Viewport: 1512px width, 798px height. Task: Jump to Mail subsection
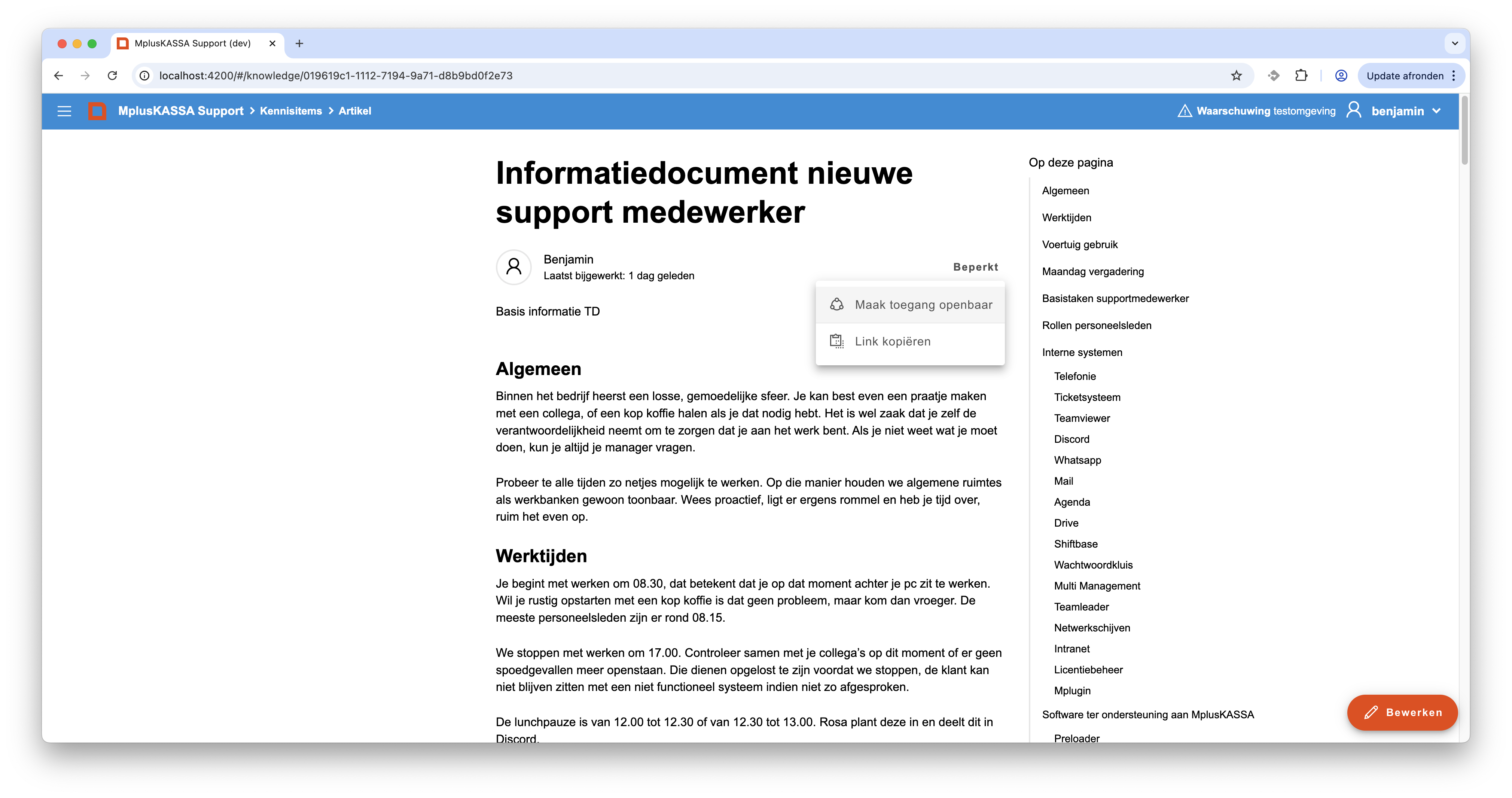[x=1063, y=481]
